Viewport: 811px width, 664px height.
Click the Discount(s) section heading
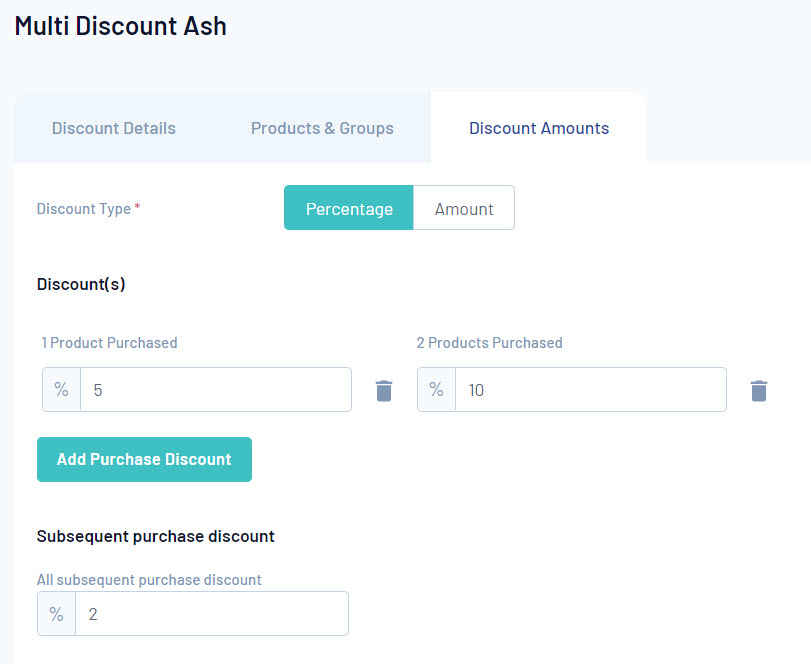coord(81,284)
